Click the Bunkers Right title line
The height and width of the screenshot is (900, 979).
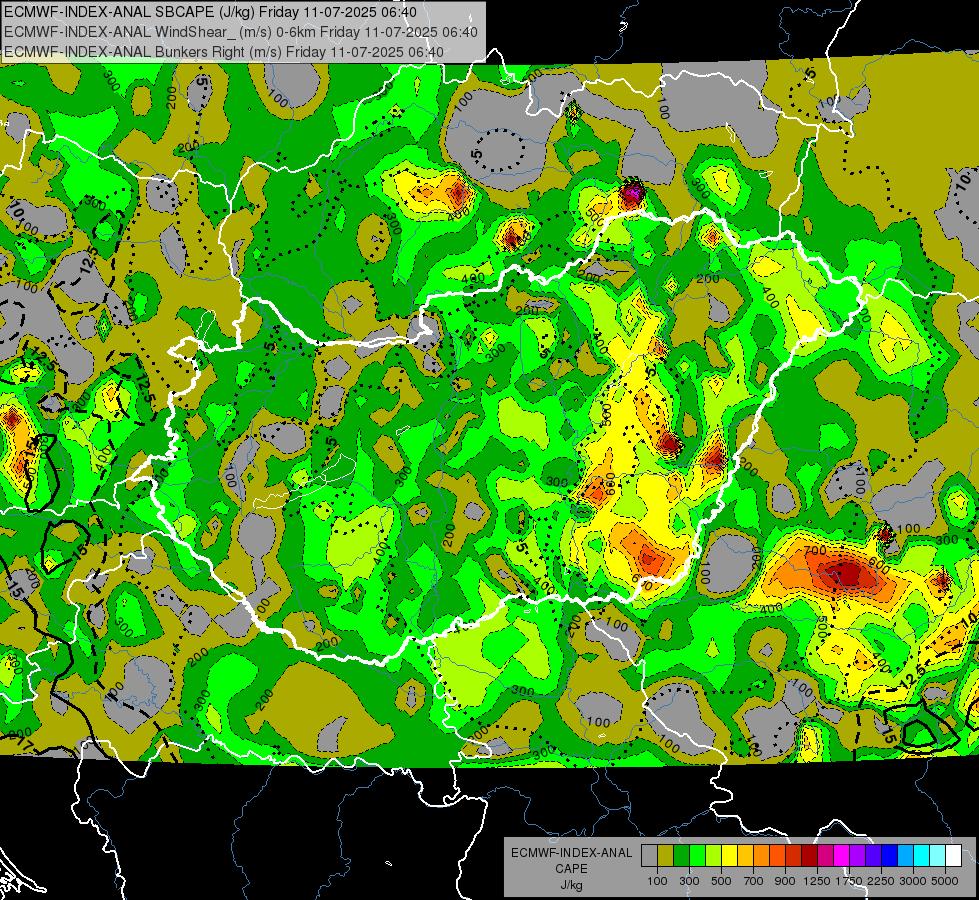pyautogui.click(x=224, y=52)
